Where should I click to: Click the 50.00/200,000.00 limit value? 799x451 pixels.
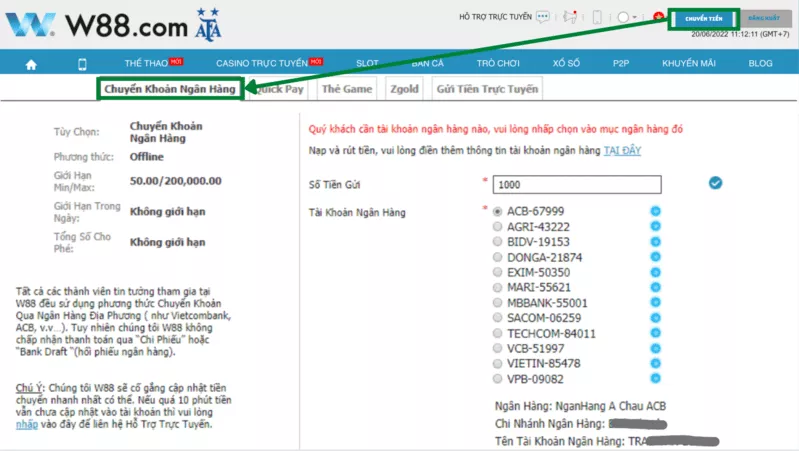coord(175,181)
